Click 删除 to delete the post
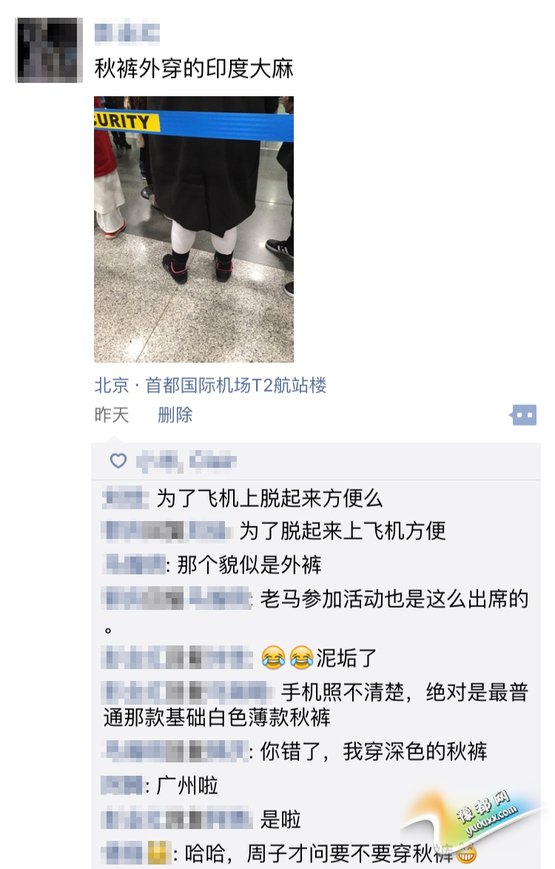 click(x=175, y=415)
